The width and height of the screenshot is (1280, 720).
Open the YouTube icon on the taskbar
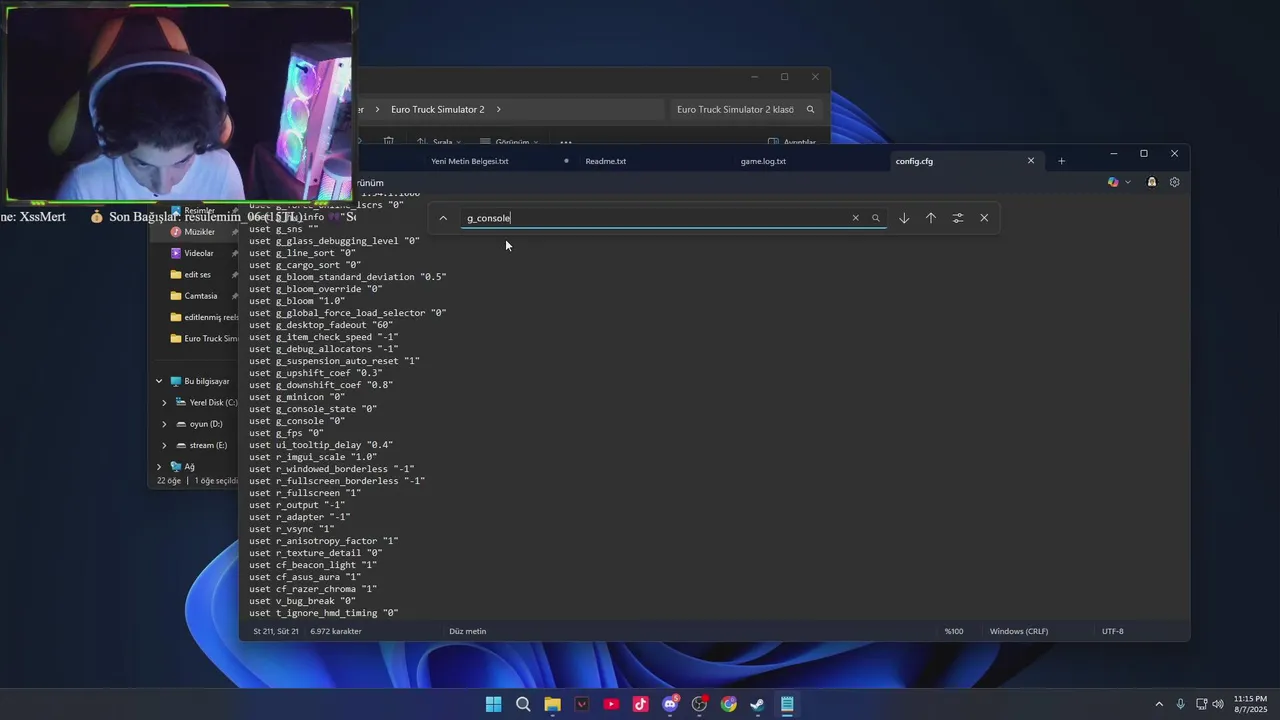pos(611,704)
